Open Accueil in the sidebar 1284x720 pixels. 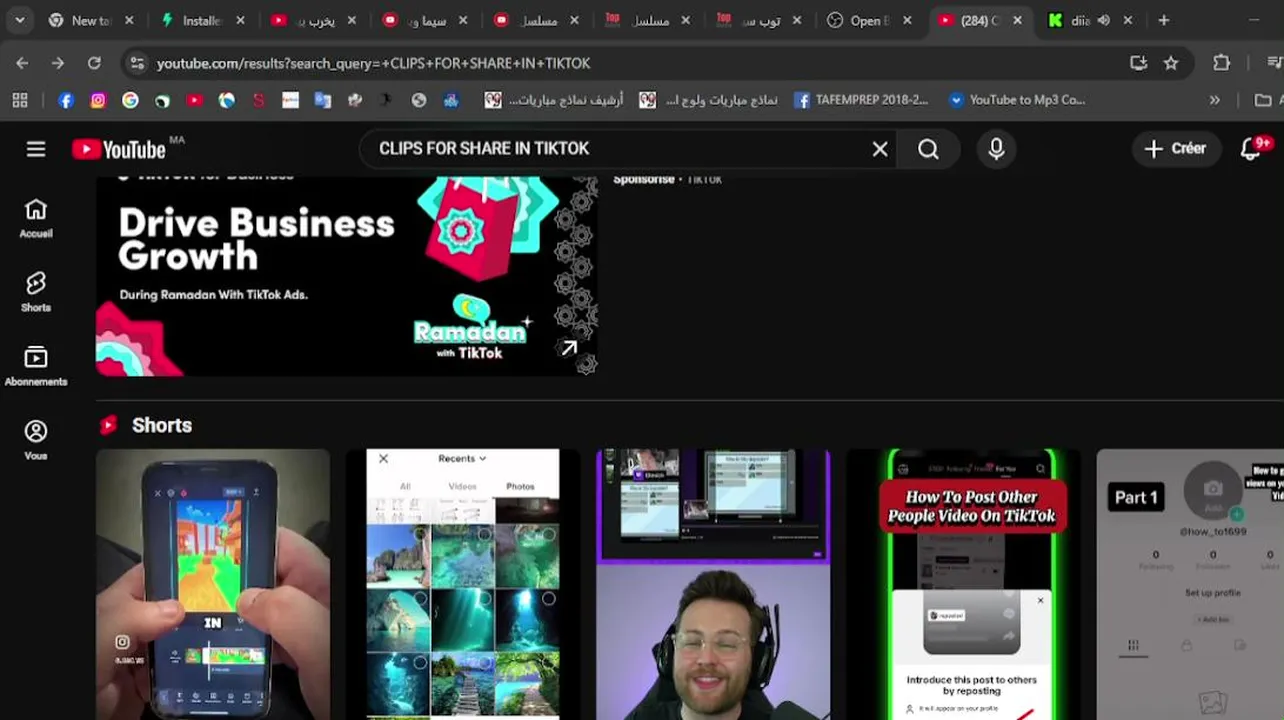(x=36, y=218)
